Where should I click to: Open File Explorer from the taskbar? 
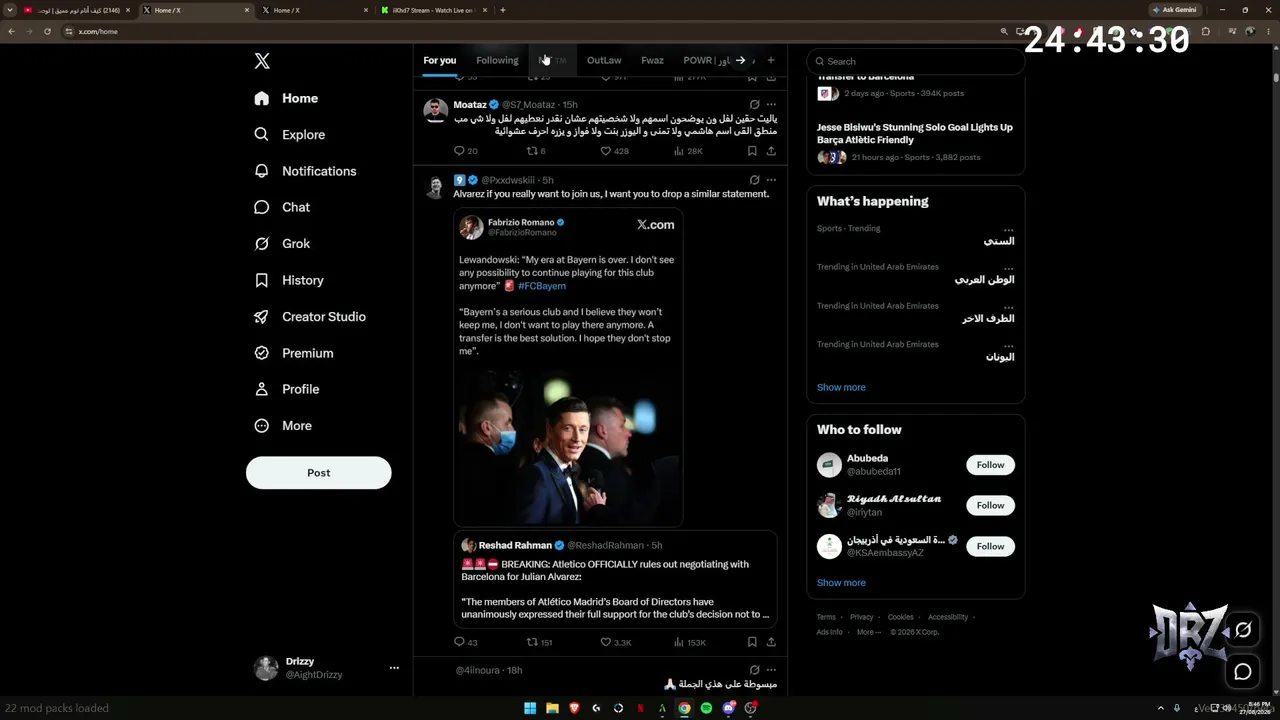pos(552,708)
